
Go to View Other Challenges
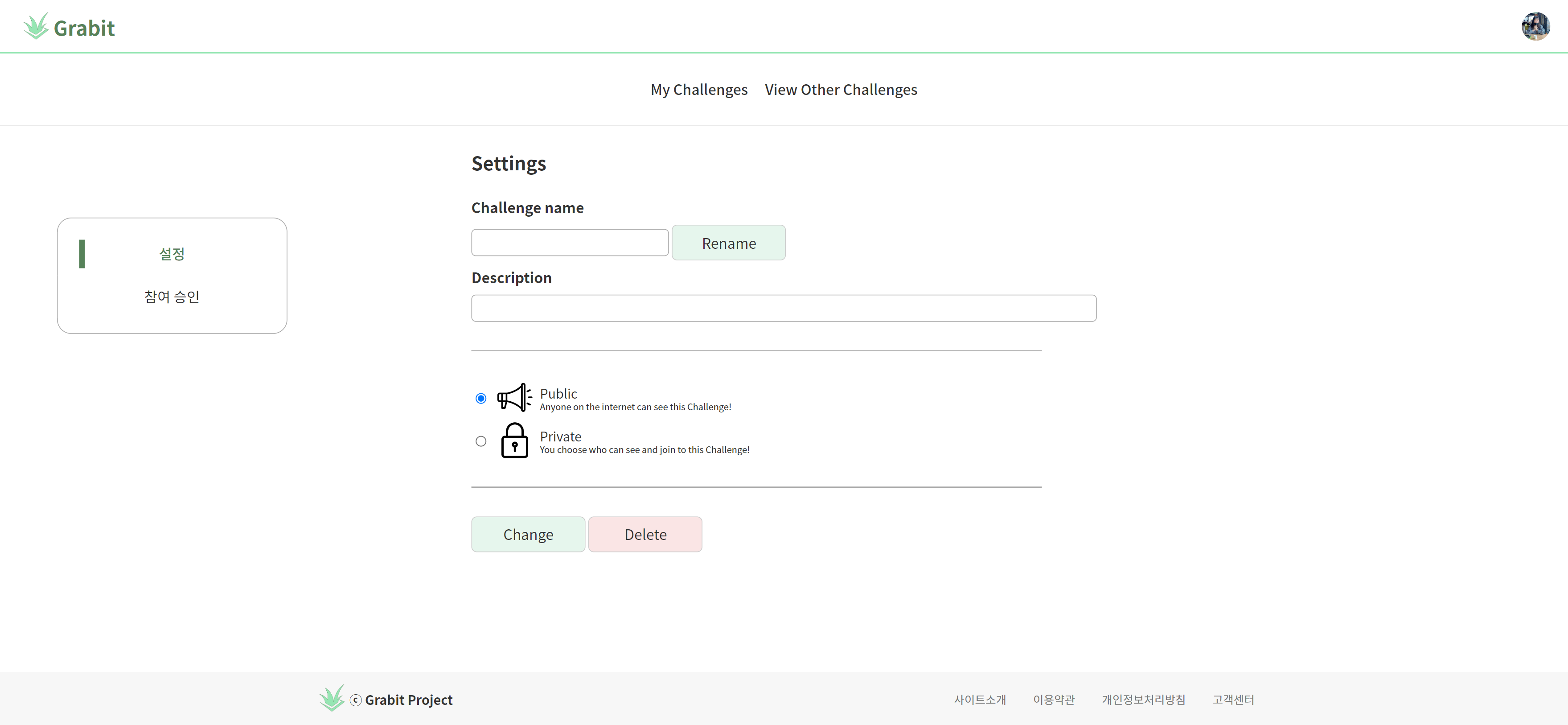pos(841,90)
